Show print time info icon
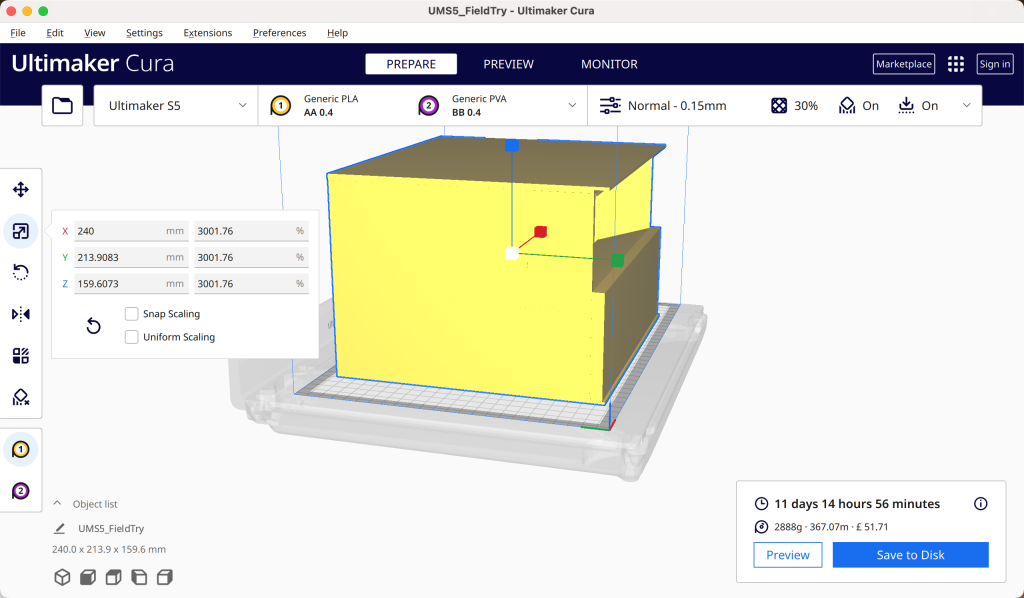This screenshot has height=598, width=1024. (980, 503)
